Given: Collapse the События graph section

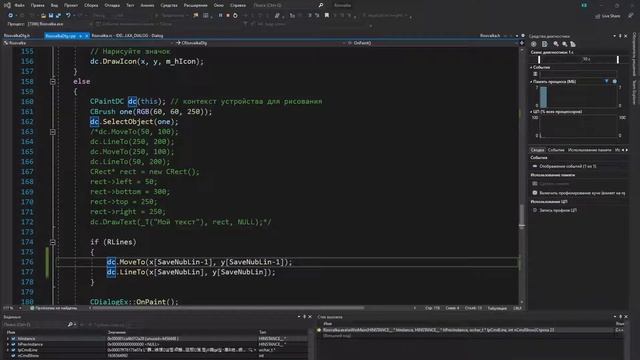Looking at the screenshot, I should pyautogui.click(x=531, y=67).
